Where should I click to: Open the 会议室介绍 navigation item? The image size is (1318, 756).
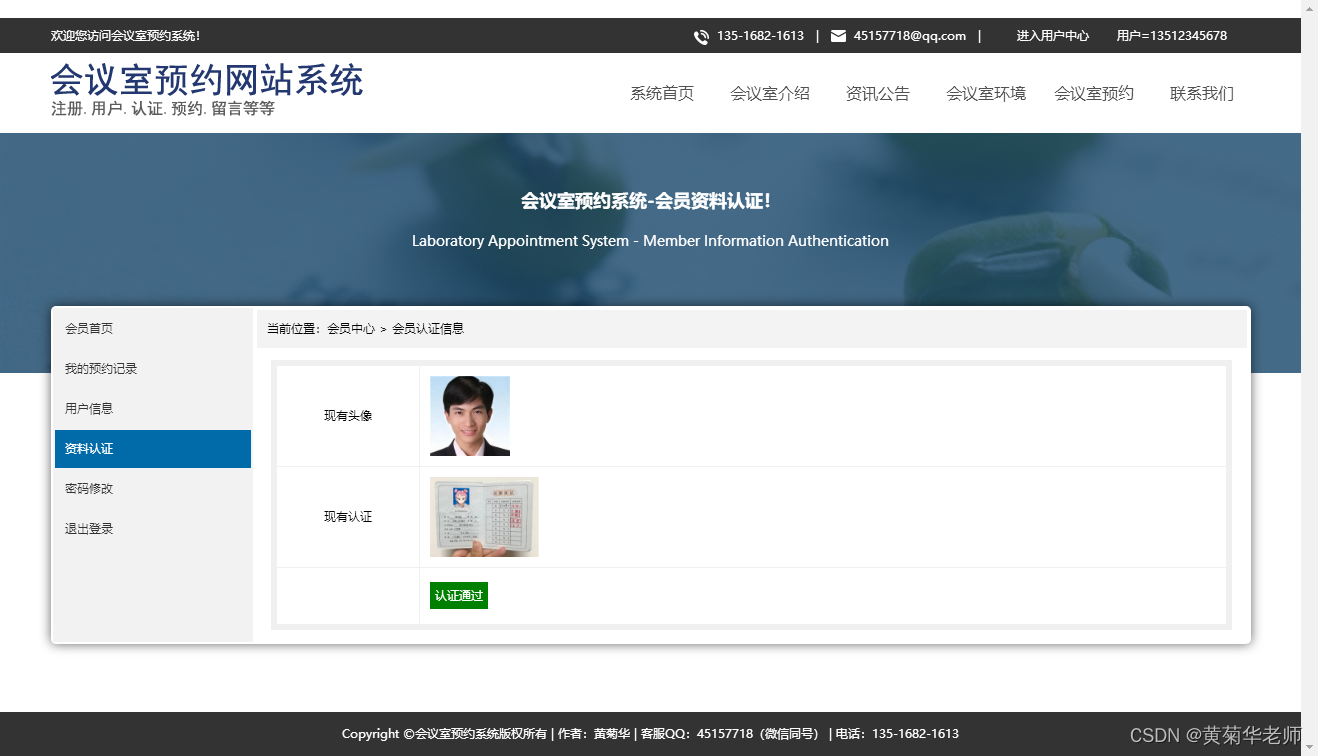point(771,93)
